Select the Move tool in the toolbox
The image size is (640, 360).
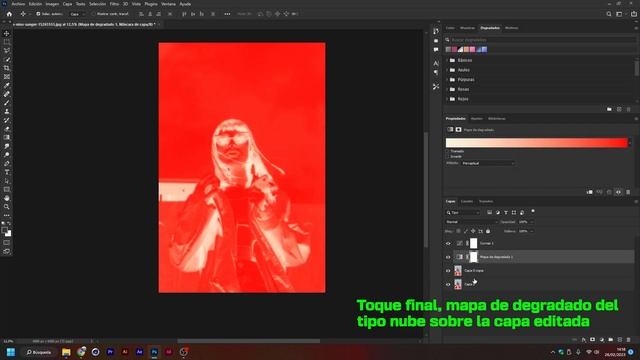point(7,33)
